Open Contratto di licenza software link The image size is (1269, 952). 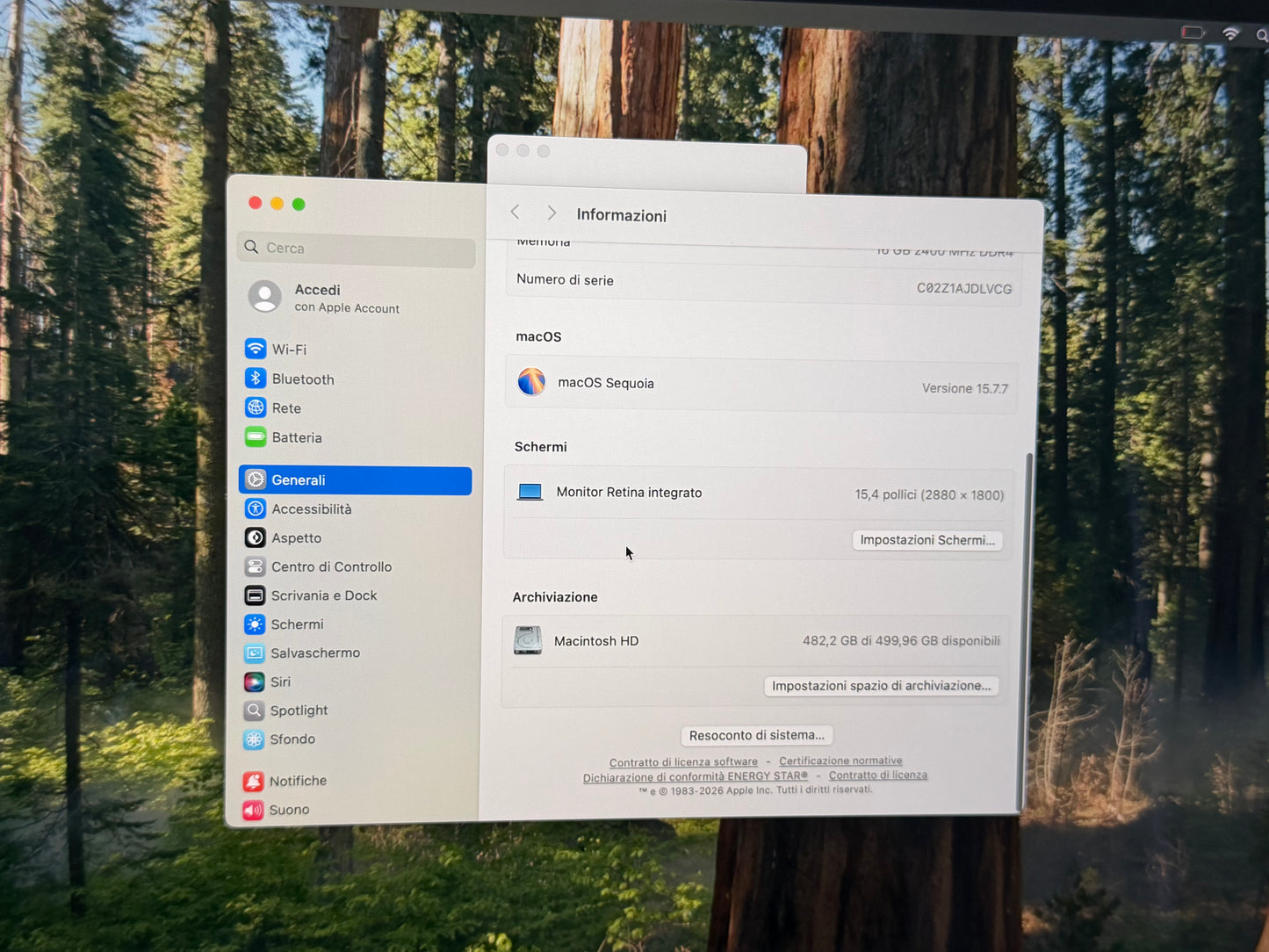(x=683, y=761)
